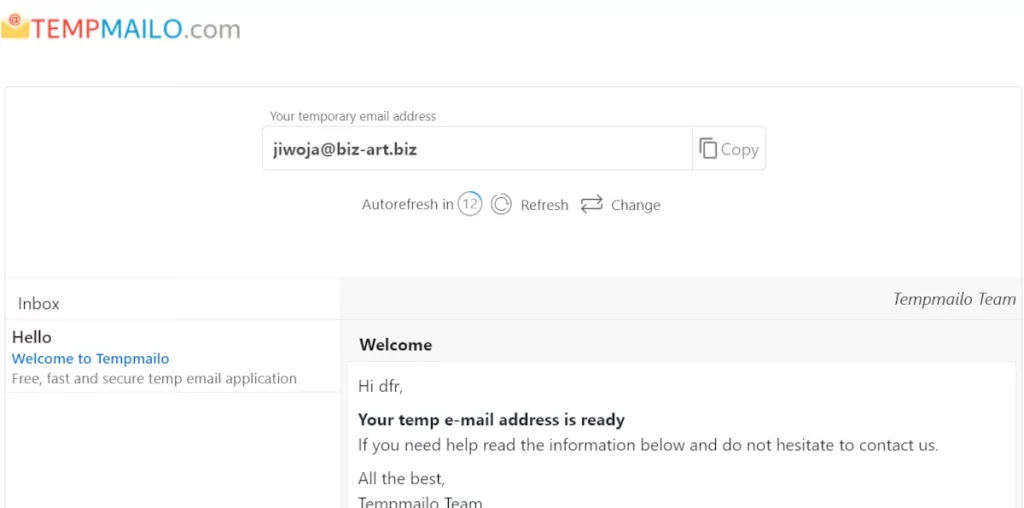Click the copy clipboard icon
Screen dimensions: 1024x508
coord(708,149)
